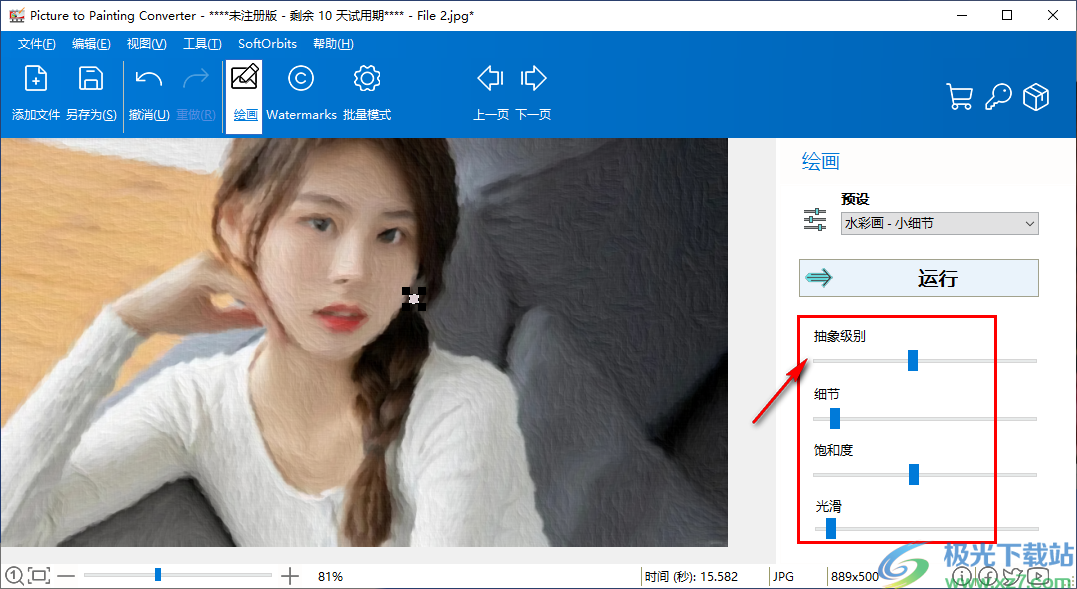The image size is (1077, 589).
Task: Click Save As (另存为) icon
Action: (x=91, y=79)
